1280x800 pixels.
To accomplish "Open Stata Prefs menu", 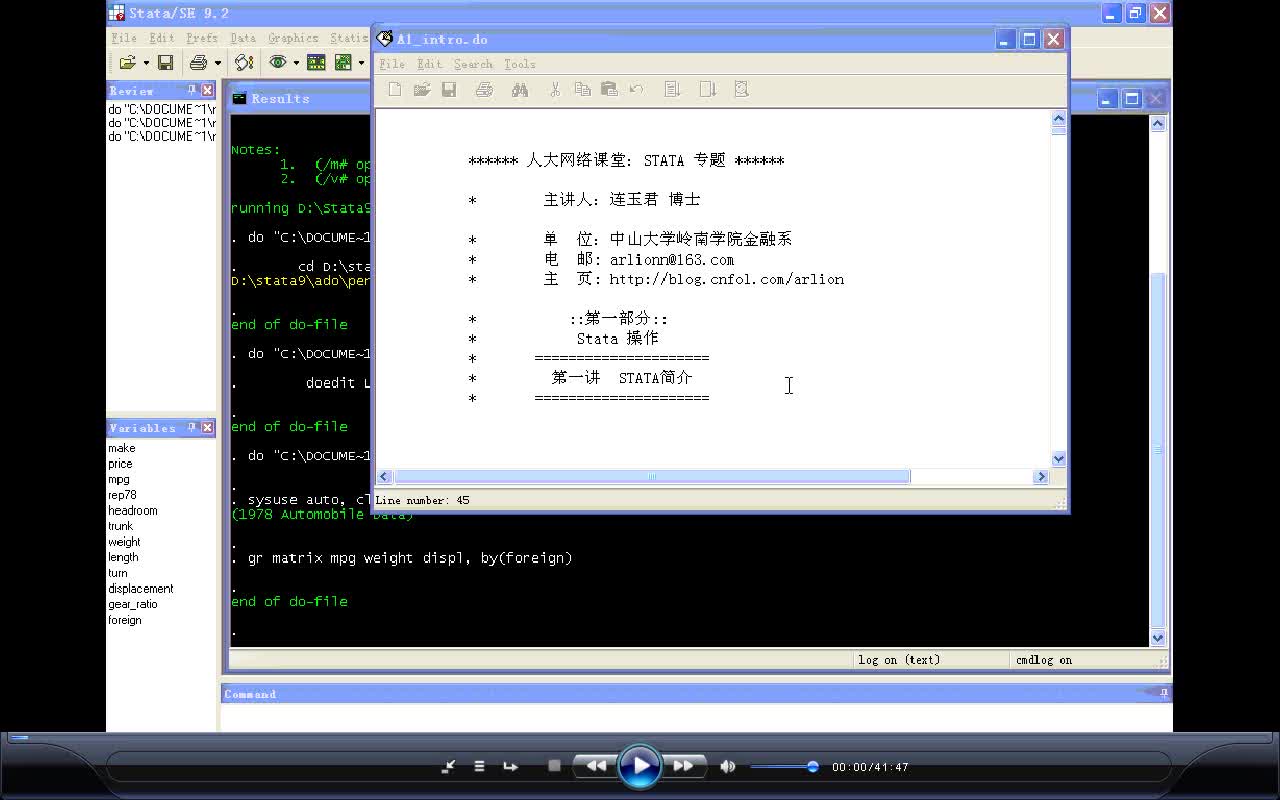I will coord(202,38).
